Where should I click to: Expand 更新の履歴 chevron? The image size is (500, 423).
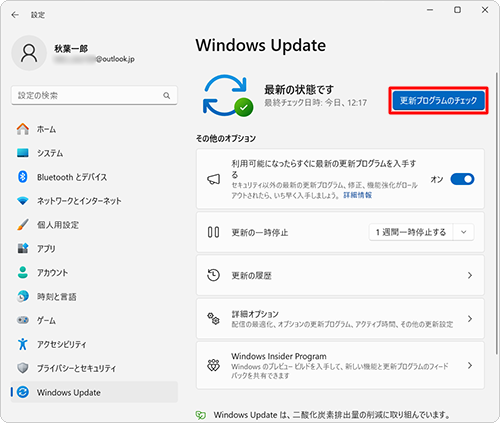470,275
